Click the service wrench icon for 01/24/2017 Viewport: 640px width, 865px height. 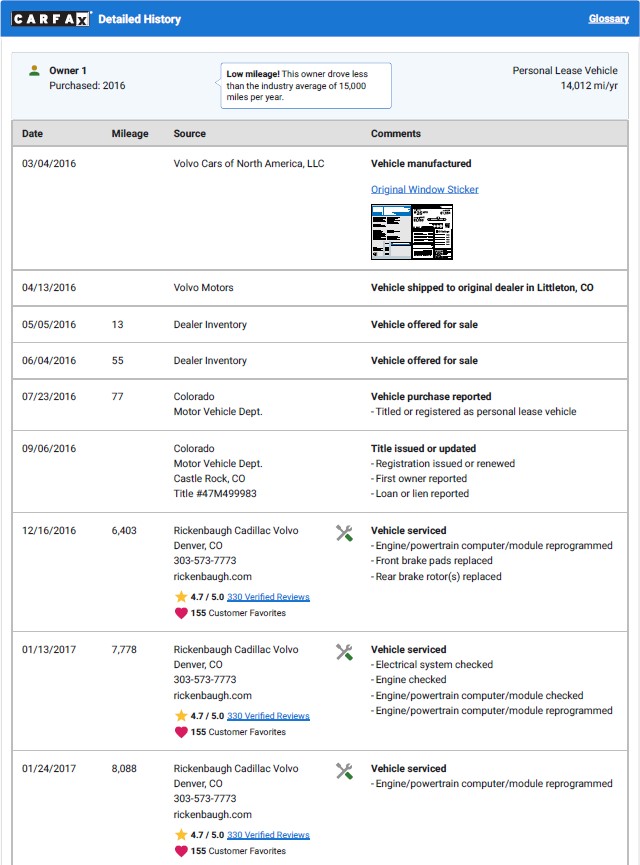[344, 771]
